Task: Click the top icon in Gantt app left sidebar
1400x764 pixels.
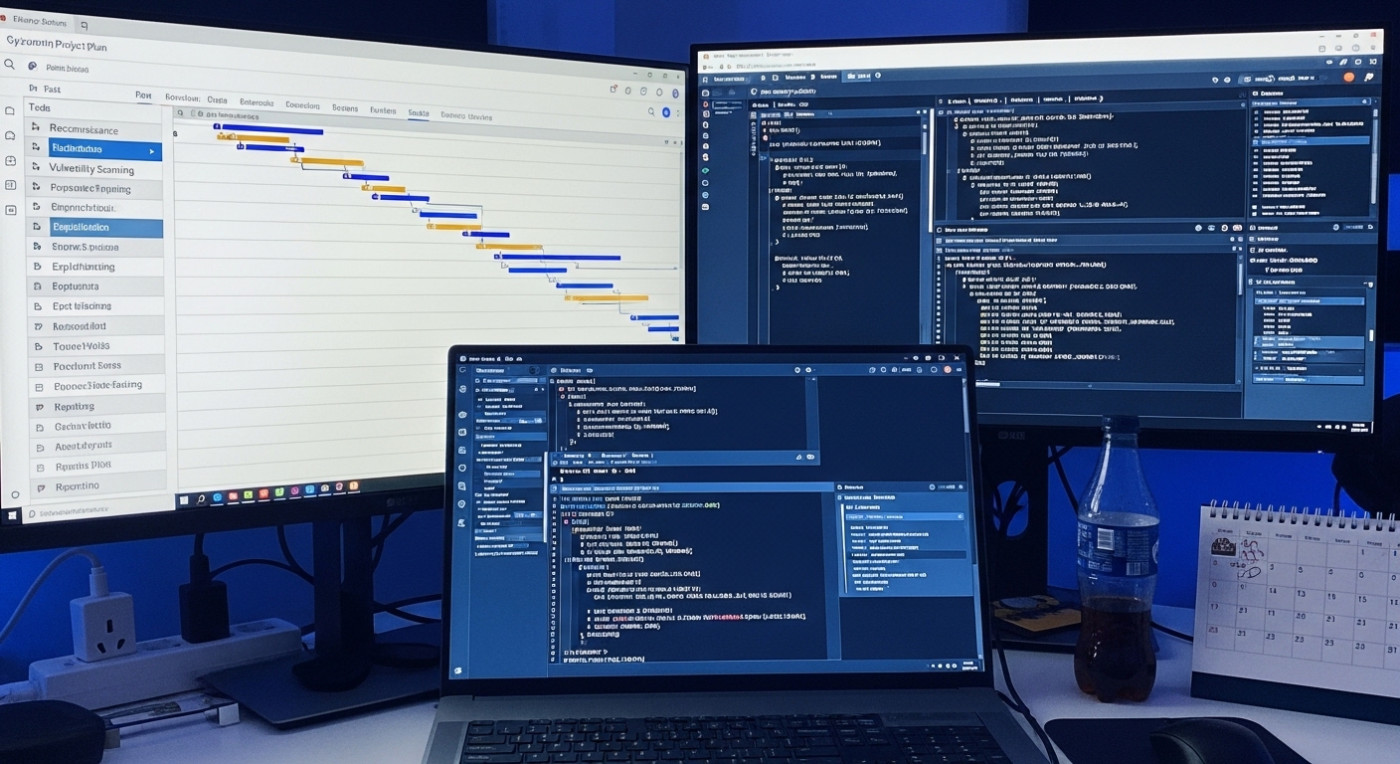Action: click(10, 111)
